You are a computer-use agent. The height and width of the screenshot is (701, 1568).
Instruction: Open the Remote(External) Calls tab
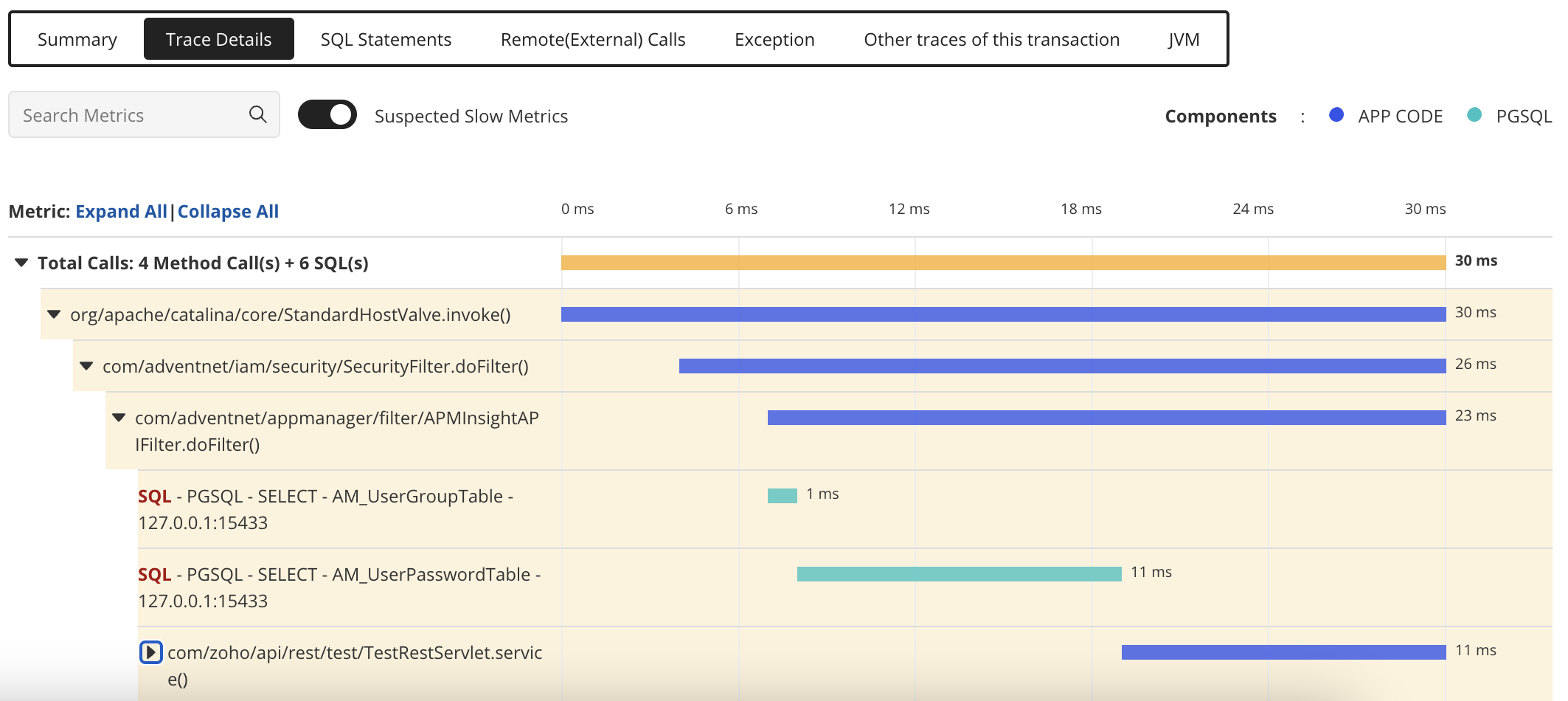pos(593,38)
